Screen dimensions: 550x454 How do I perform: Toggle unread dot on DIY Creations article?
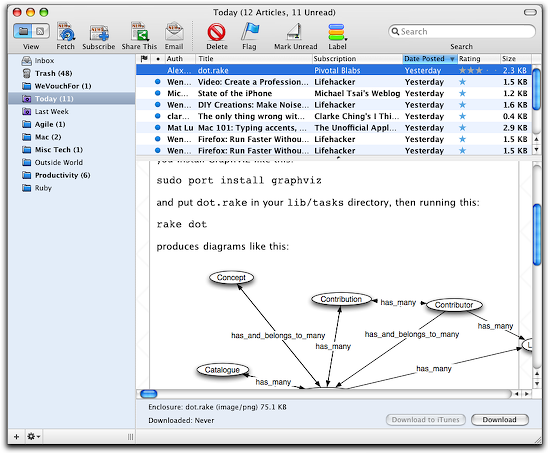click(158, 105)
